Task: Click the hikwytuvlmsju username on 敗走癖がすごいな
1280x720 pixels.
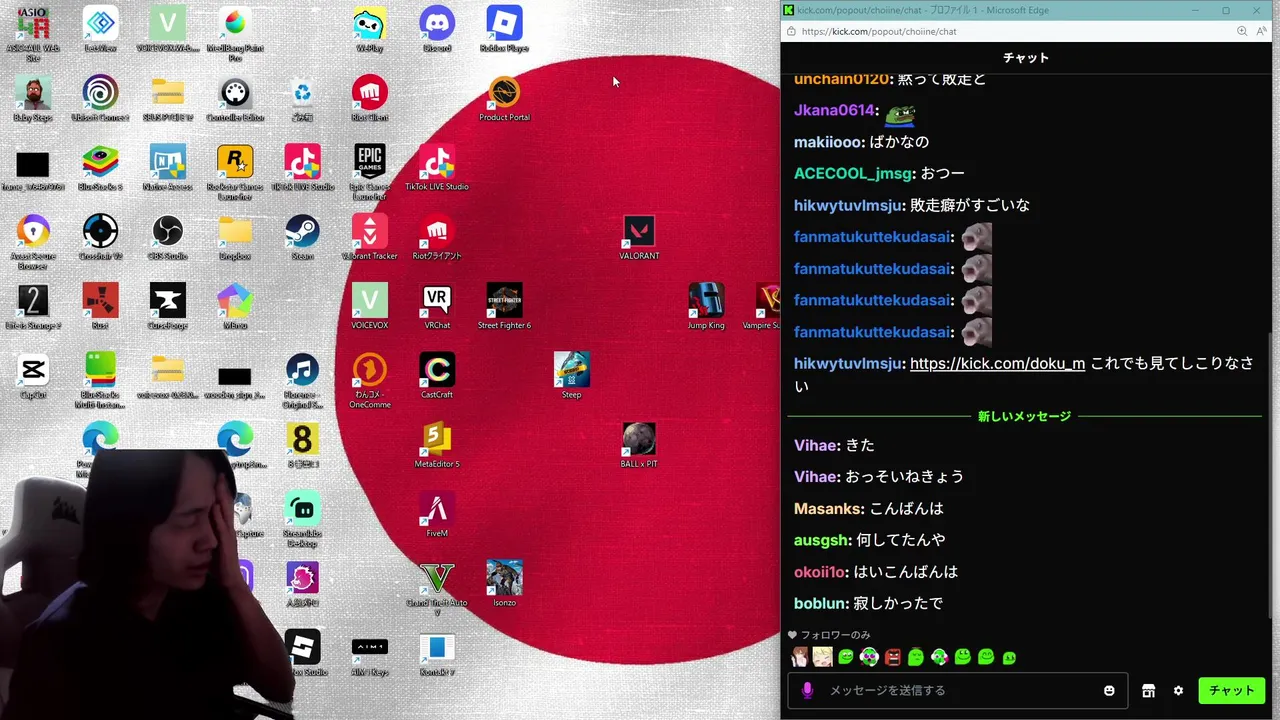Action: (x=848, y=205)
